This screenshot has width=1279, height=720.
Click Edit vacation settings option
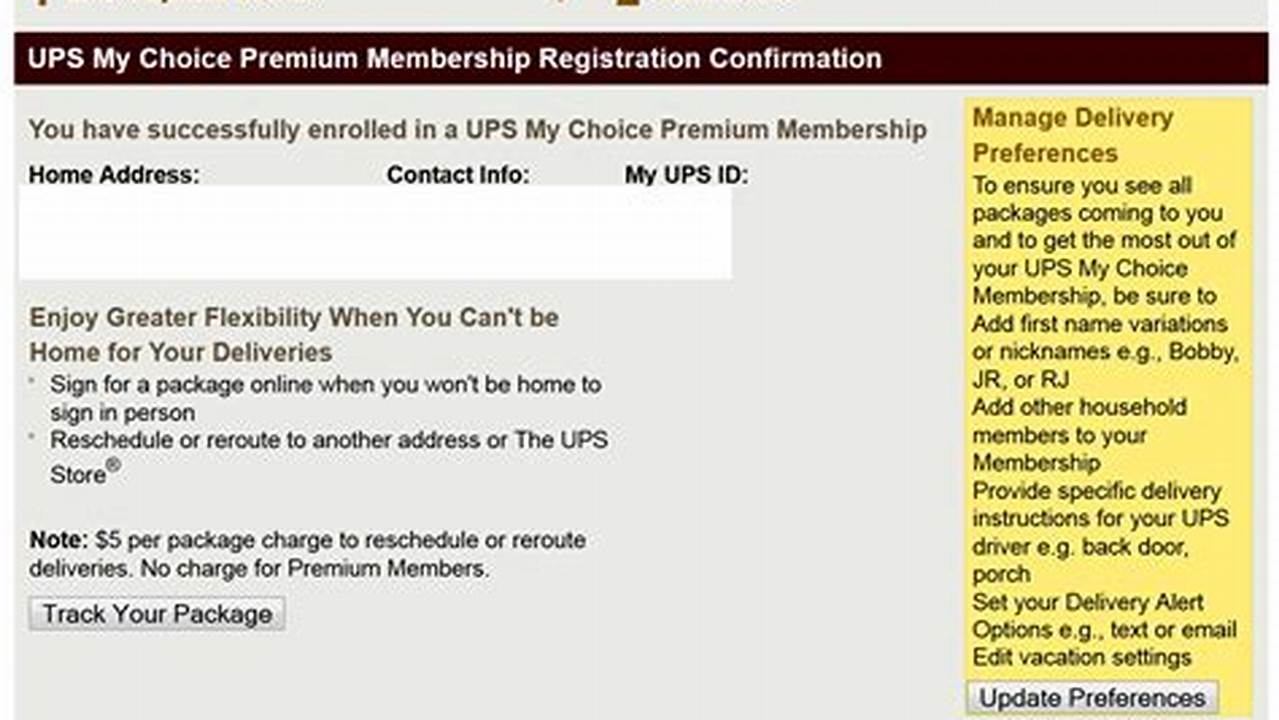point(1081,658)
